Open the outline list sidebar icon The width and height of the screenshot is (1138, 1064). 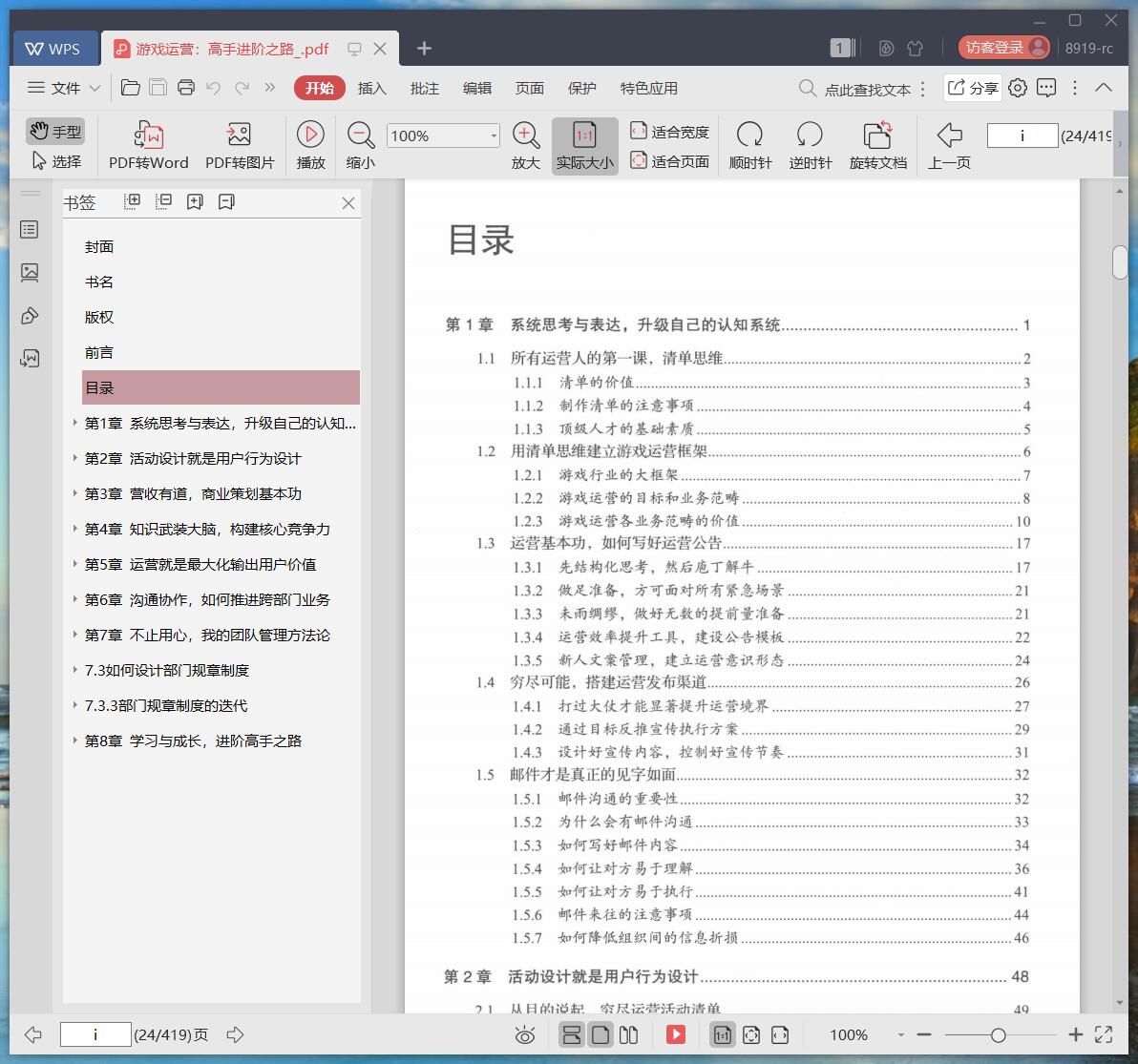point(30,230)
